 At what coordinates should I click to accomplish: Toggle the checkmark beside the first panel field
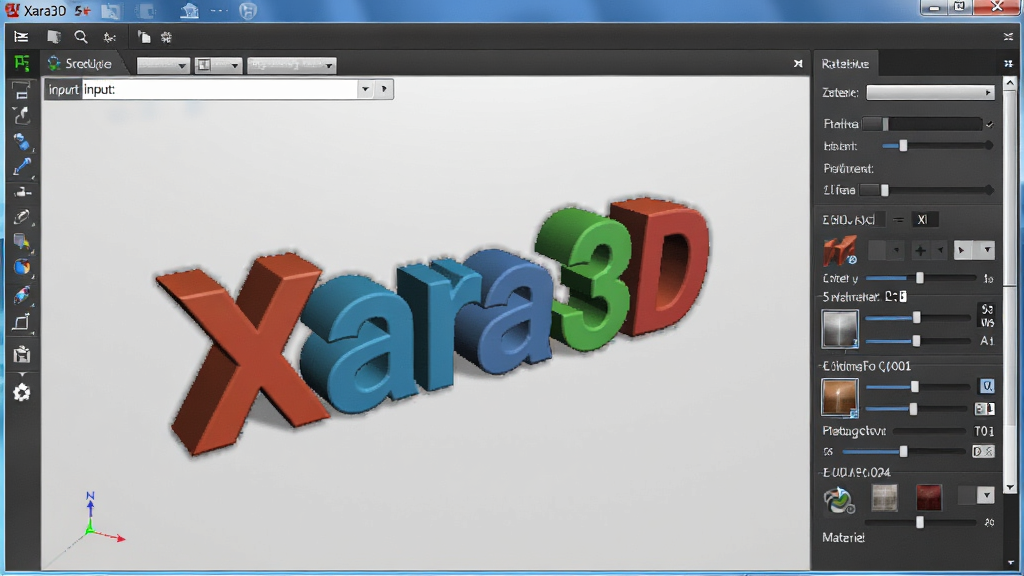coord(989,124)
